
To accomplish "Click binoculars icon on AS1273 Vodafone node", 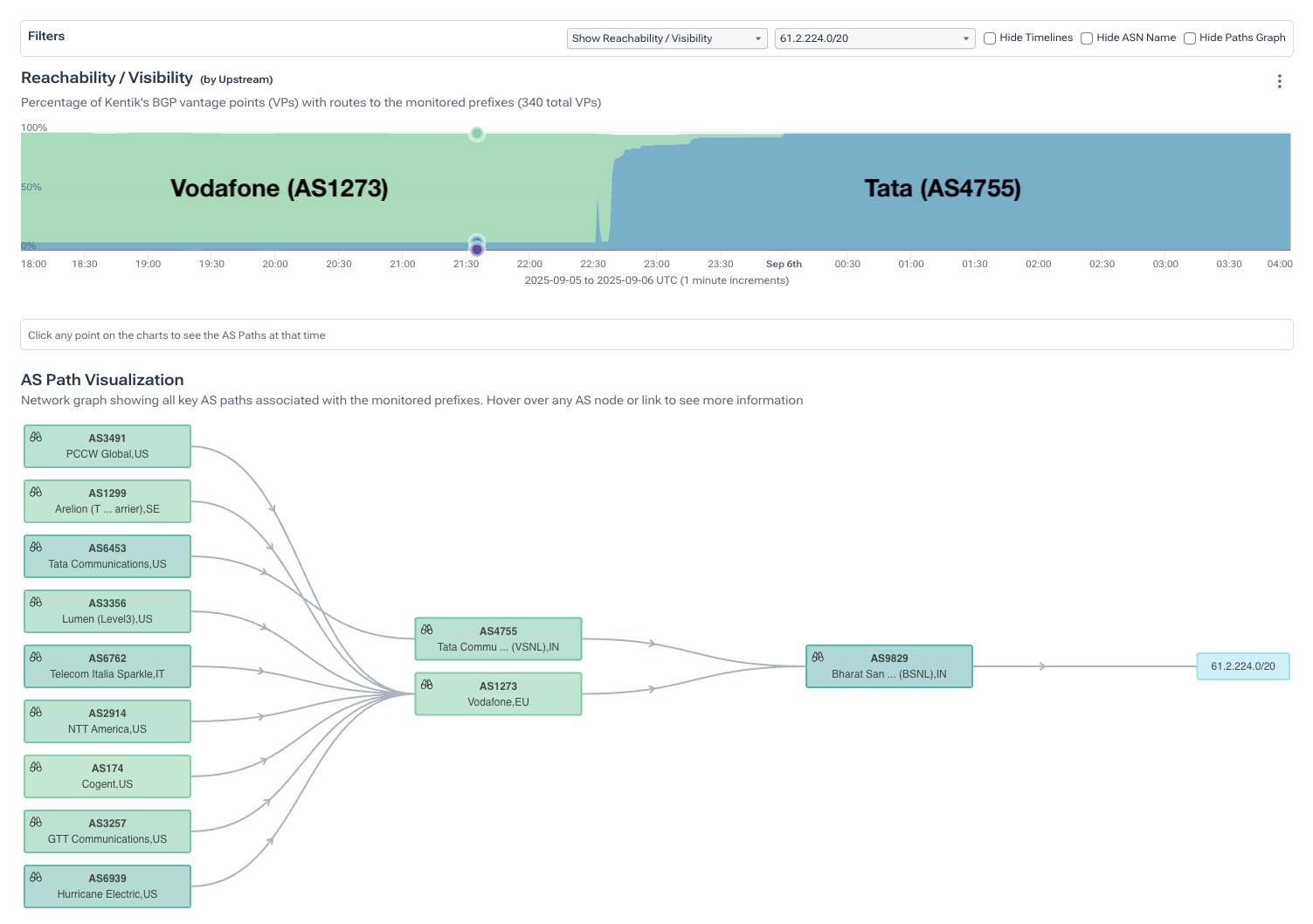I will click(x=426, y=685).
